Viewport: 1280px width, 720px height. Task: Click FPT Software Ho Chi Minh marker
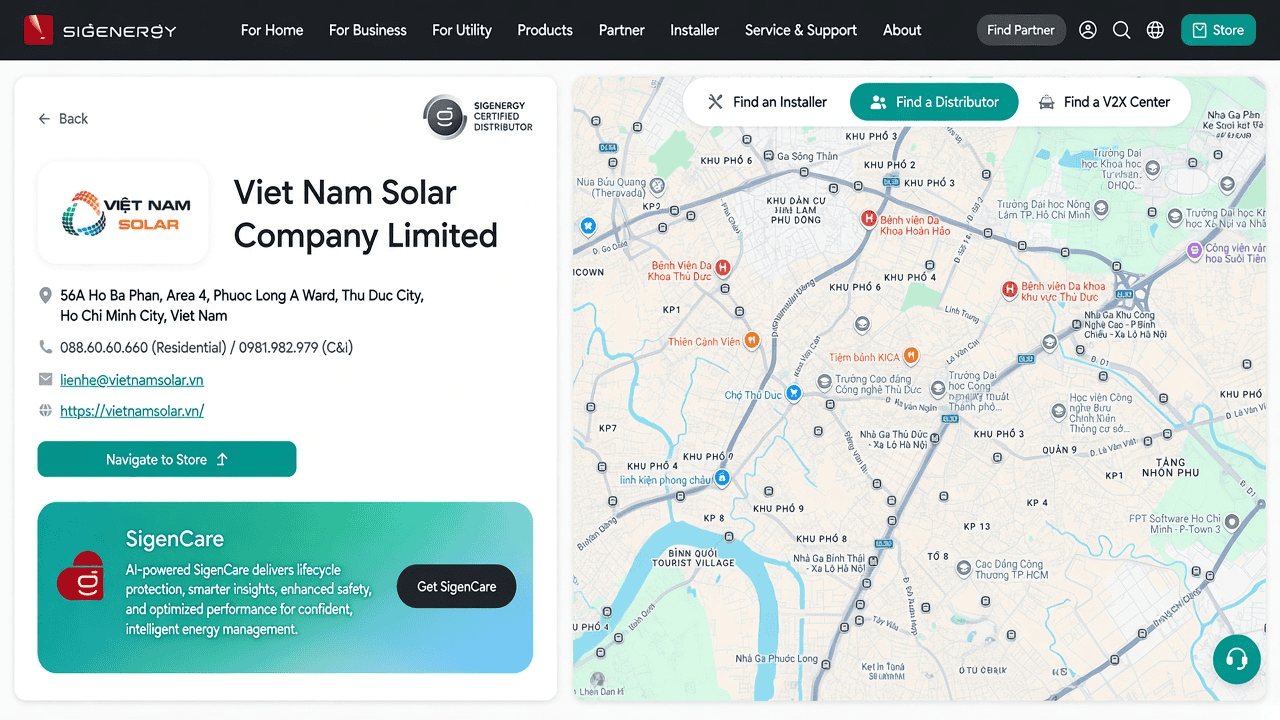coord(1232,522)
